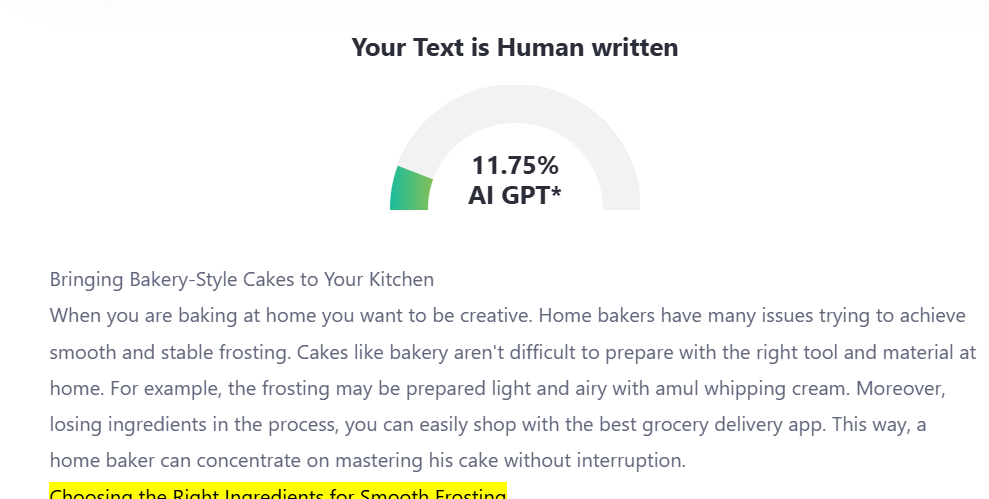Click the "Your Text is Human written" heading

(x=514, y=47)
